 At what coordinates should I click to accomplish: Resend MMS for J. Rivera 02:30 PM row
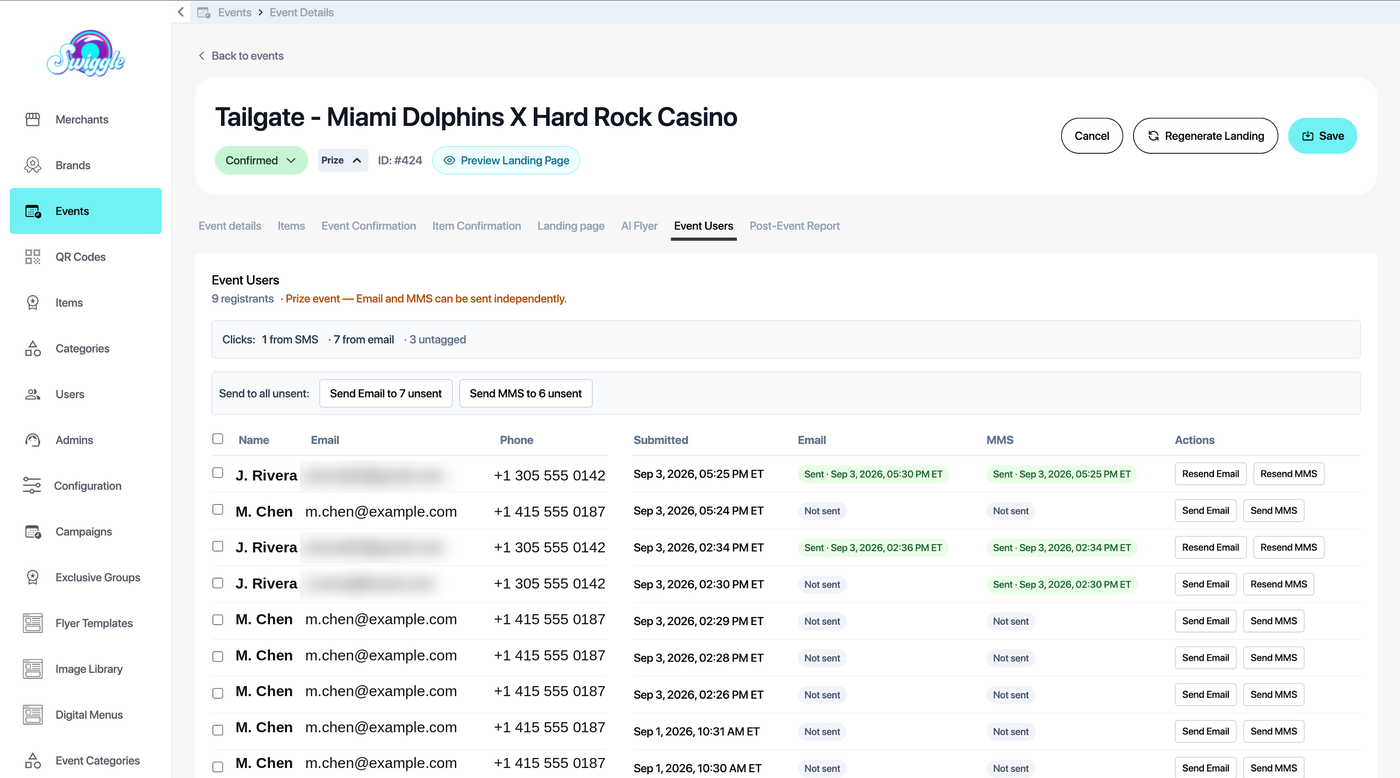coord(1279,584)
